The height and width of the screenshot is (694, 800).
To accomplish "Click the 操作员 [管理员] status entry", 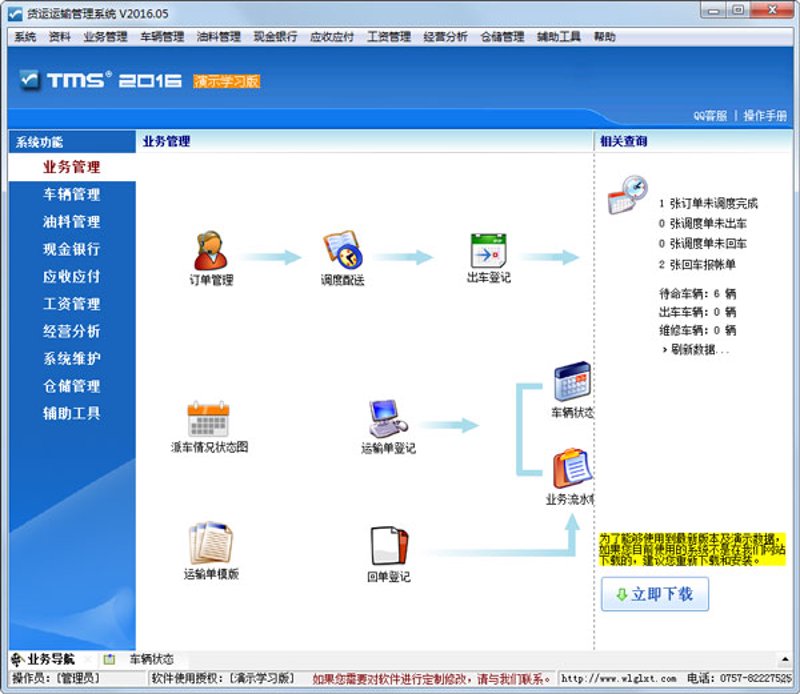I will point(56,679).
